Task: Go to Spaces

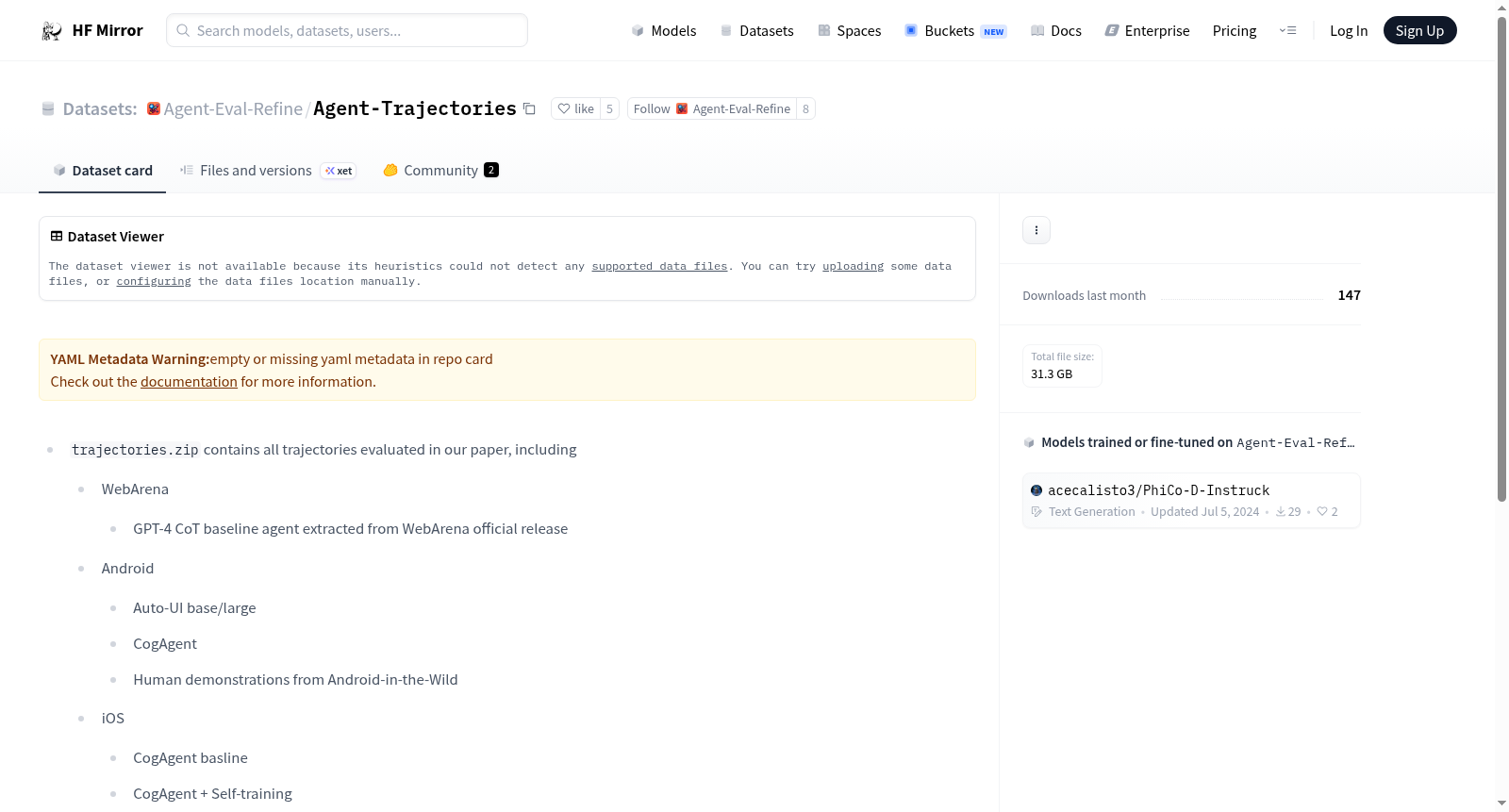Action: point(850,31)
